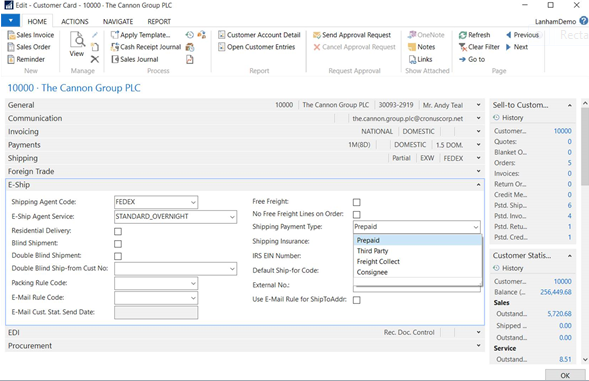Switch to the NAVIGATE ribbon tab
This screenshot has height=381, width=589.
[x=118, y=21]
